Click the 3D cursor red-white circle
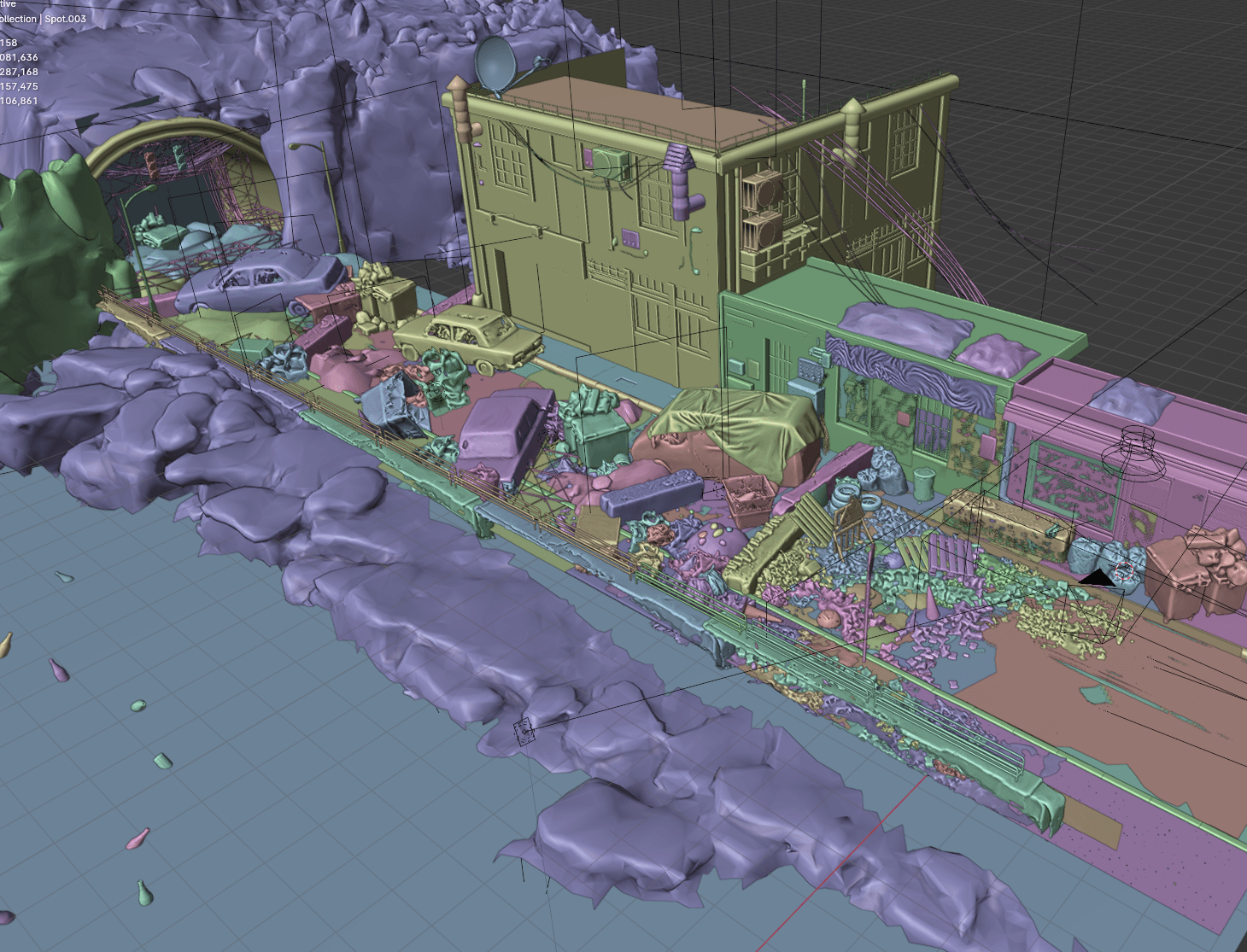The width and height of the screenshot is (1247, 952). click(x=1124, y=572)
